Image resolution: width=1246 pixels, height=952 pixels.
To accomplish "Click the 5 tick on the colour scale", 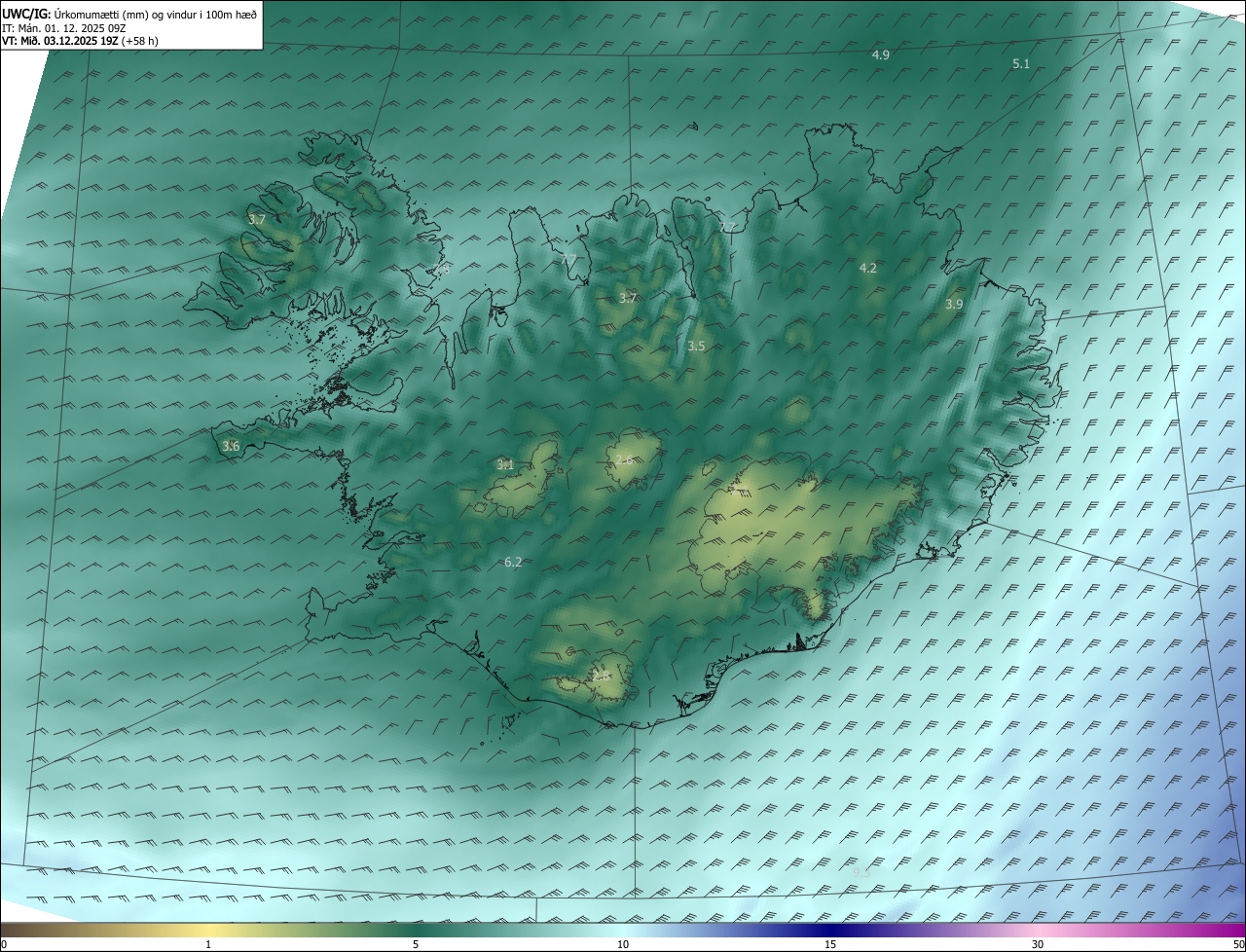I will click(416, 944).
